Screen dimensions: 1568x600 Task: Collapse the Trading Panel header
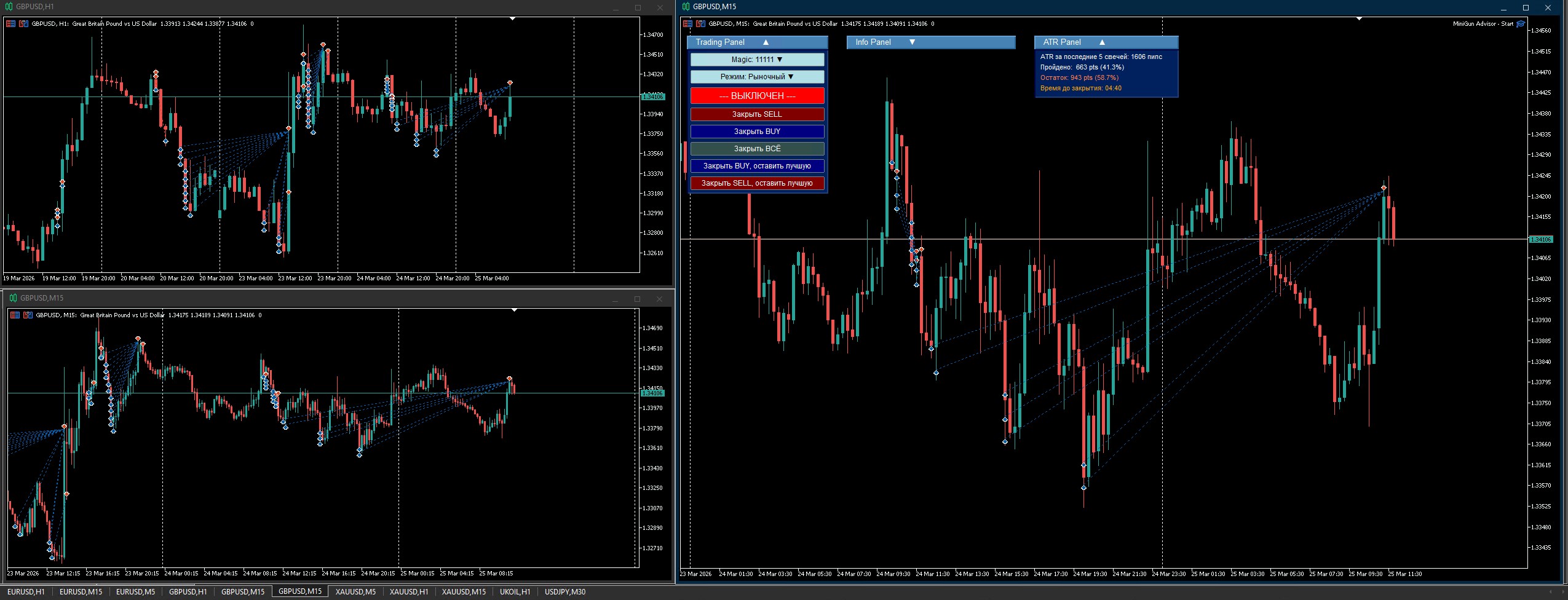[x=757, y=42]
